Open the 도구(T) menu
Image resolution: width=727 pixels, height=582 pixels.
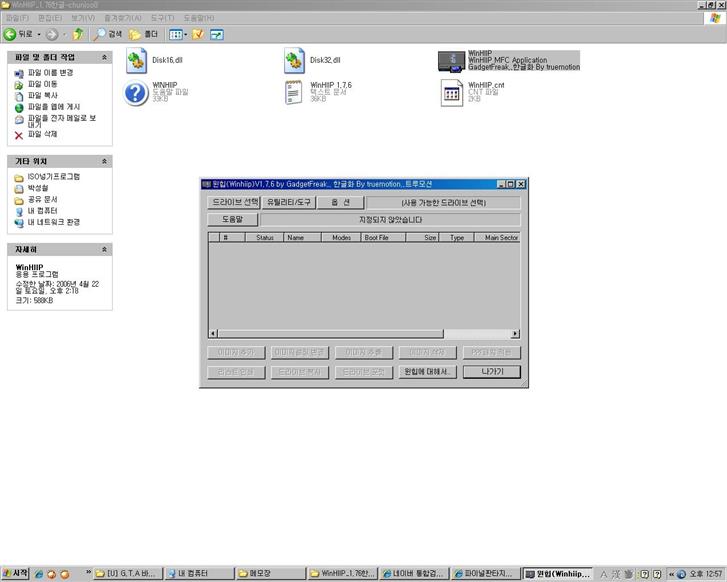pos(162,18)
